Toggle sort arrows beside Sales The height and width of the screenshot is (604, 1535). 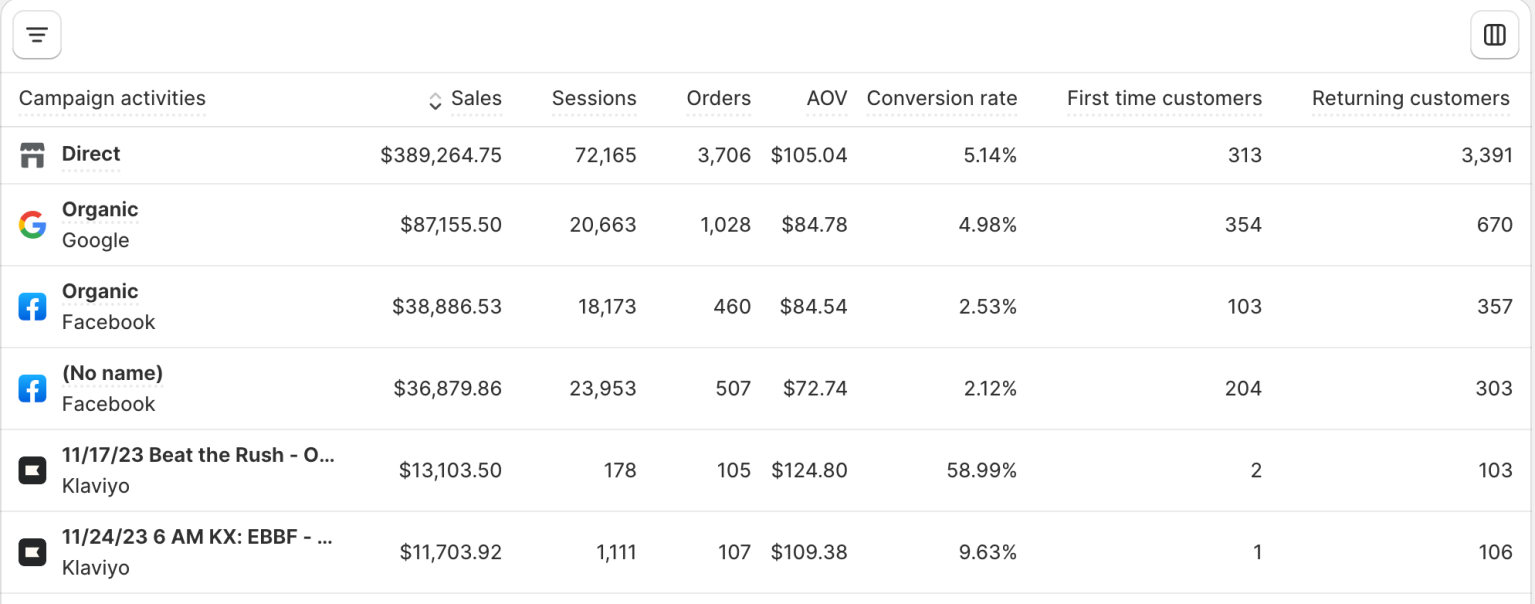pyautogui.click(x=435, y=100)
